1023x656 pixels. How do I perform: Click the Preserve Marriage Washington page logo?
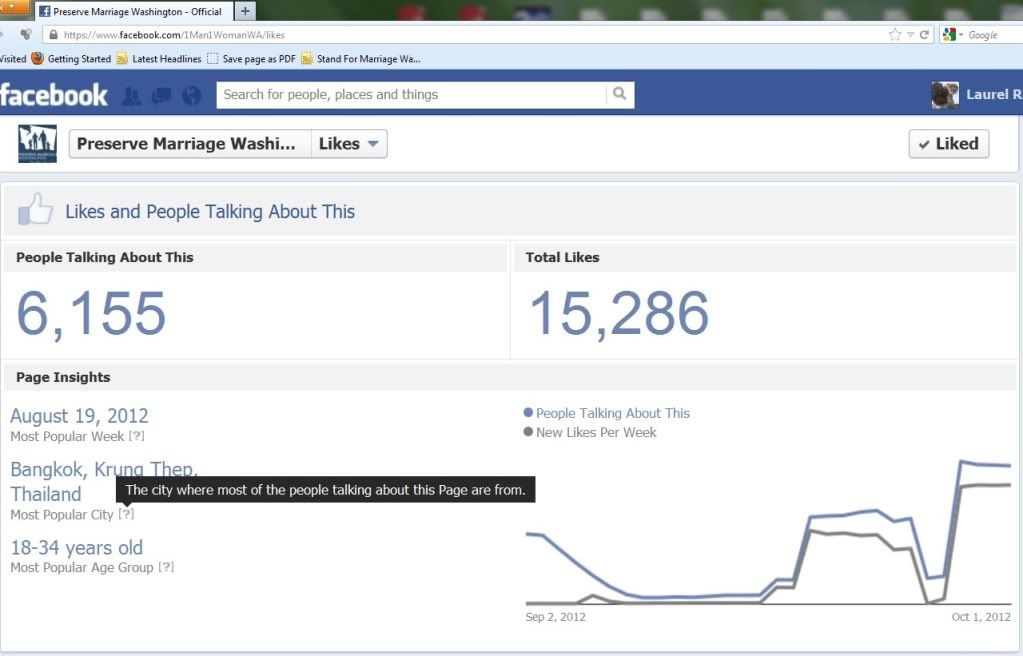click(37, 144)
